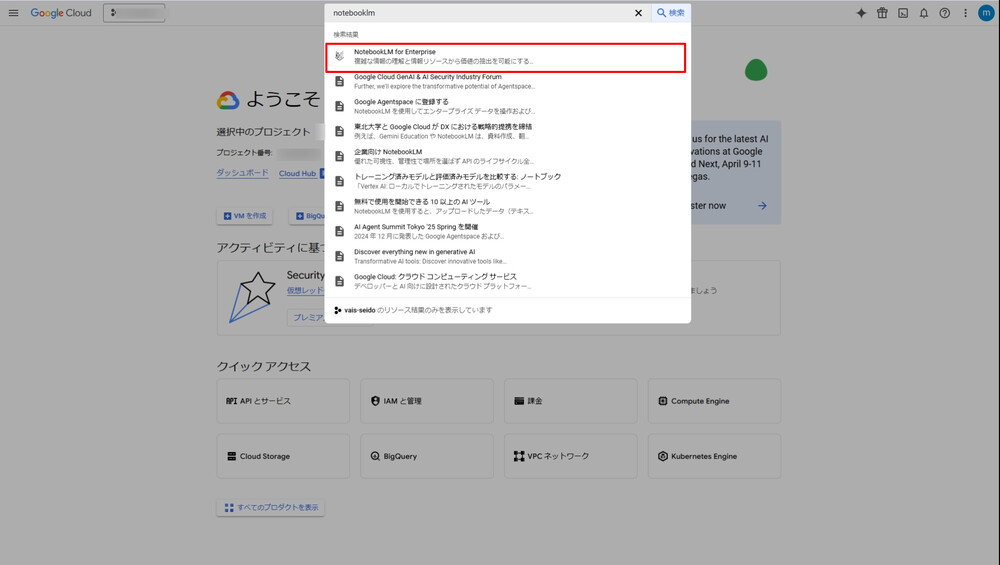Click the notebooklm search input field
The height and width of the screenshot is (565, 1000).
point(478,13)
